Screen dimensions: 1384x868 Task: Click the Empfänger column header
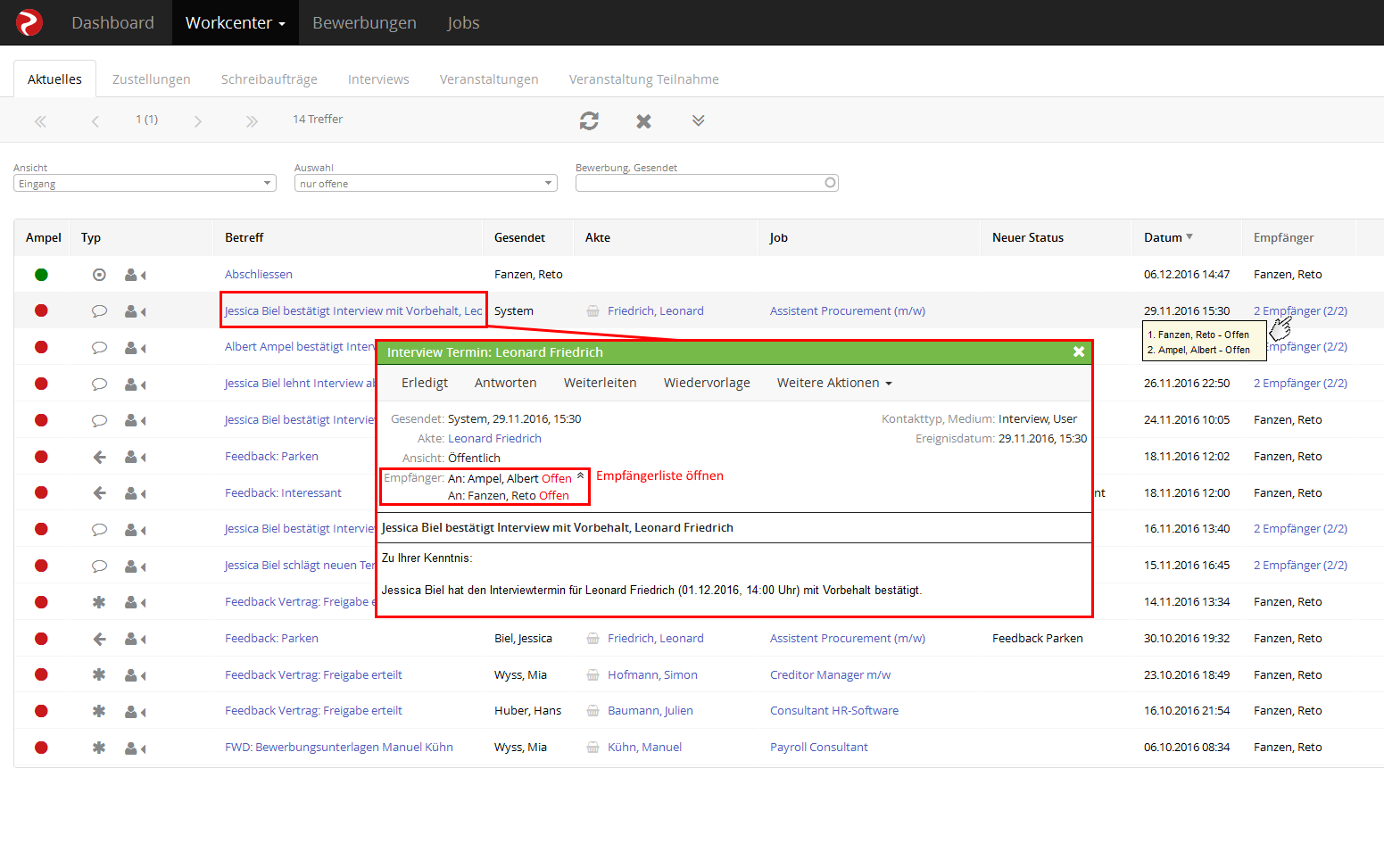click(1283, 237)
